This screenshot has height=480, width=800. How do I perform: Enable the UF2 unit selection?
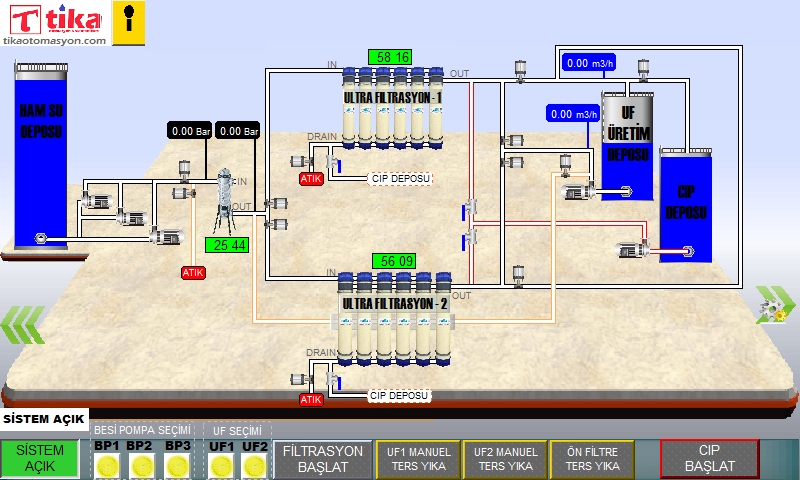255,465
